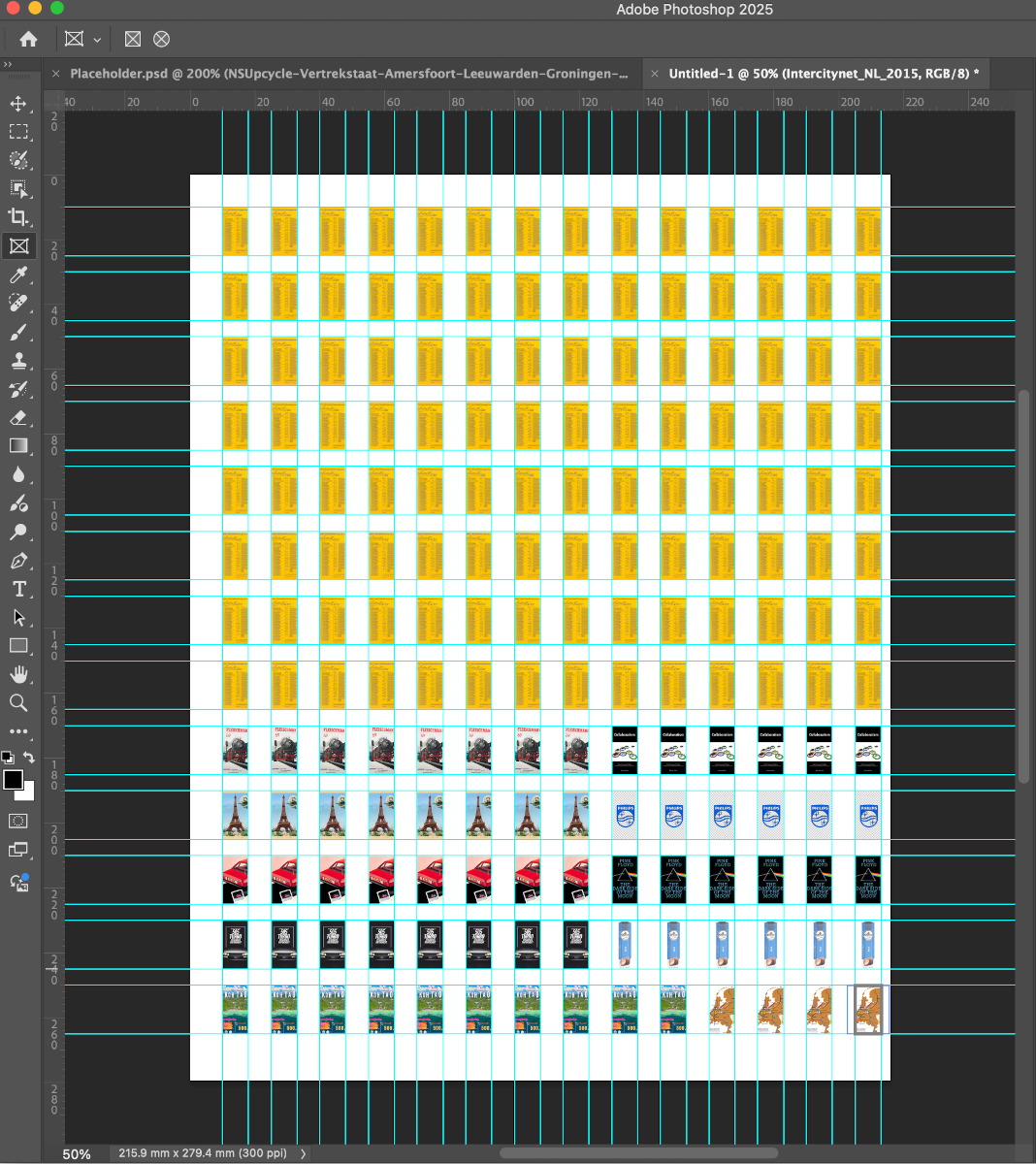The height and width of the screenshot is (1164, 1036).
Task: Open the Edit Toolbar three-dots menu
Action: click(18, 732)
